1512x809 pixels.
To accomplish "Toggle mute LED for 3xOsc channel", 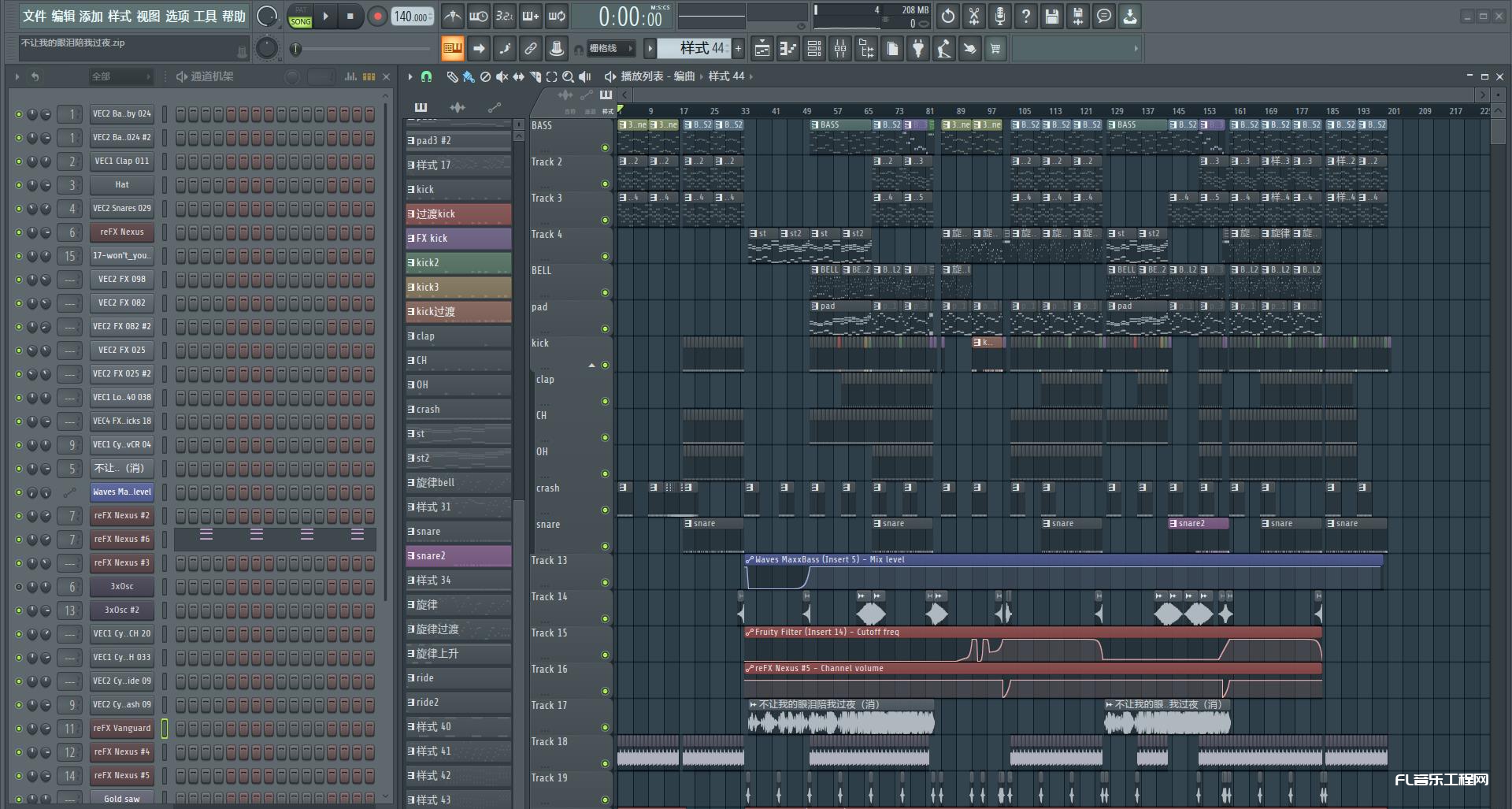I will tap(19, 587).
